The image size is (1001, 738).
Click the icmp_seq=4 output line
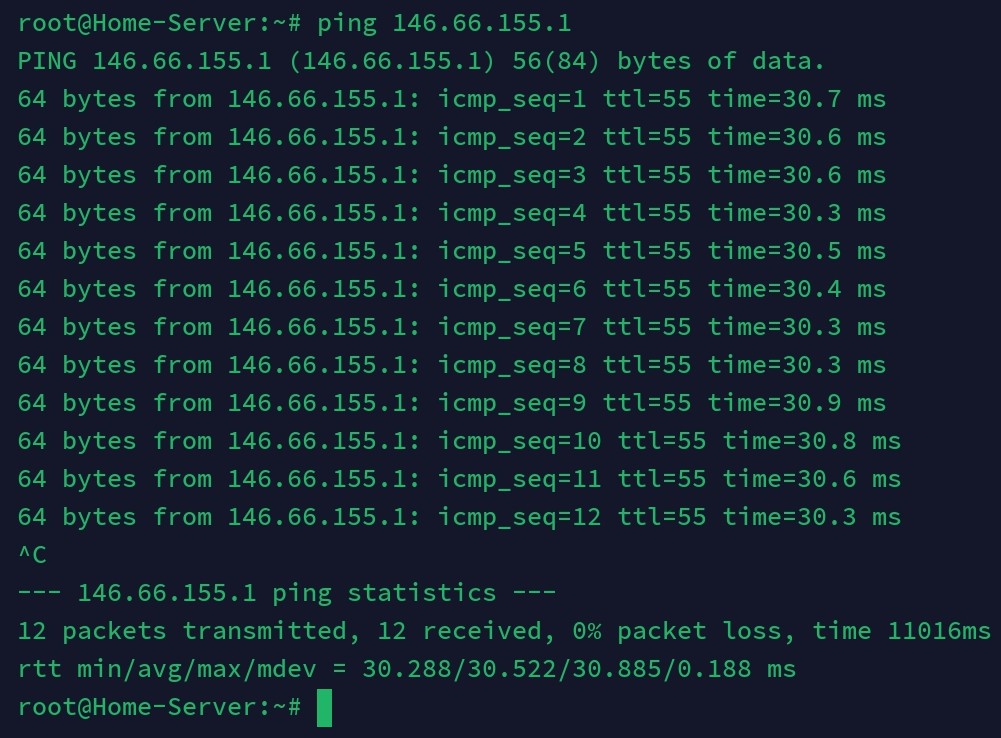pos(451,213)
